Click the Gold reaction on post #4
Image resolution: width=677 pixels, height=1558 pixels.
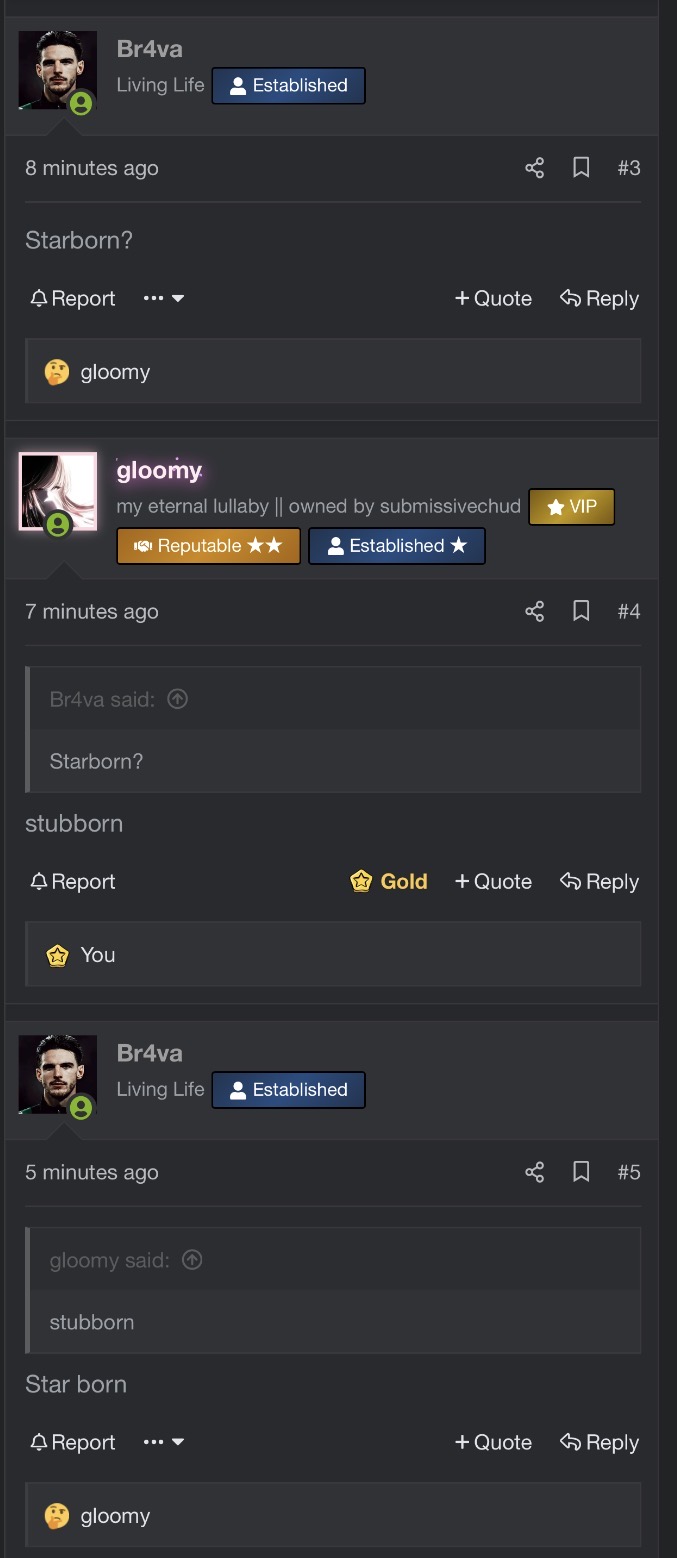click(x=389, y=881)
